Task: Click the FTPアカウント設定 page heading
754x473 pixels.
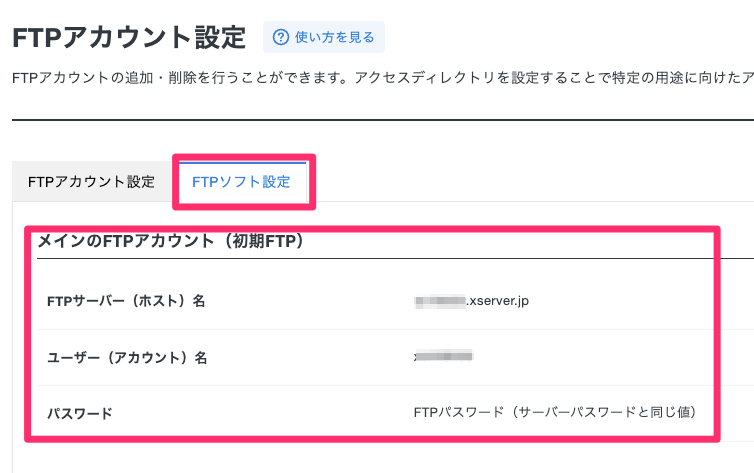Action: (129, 37)
